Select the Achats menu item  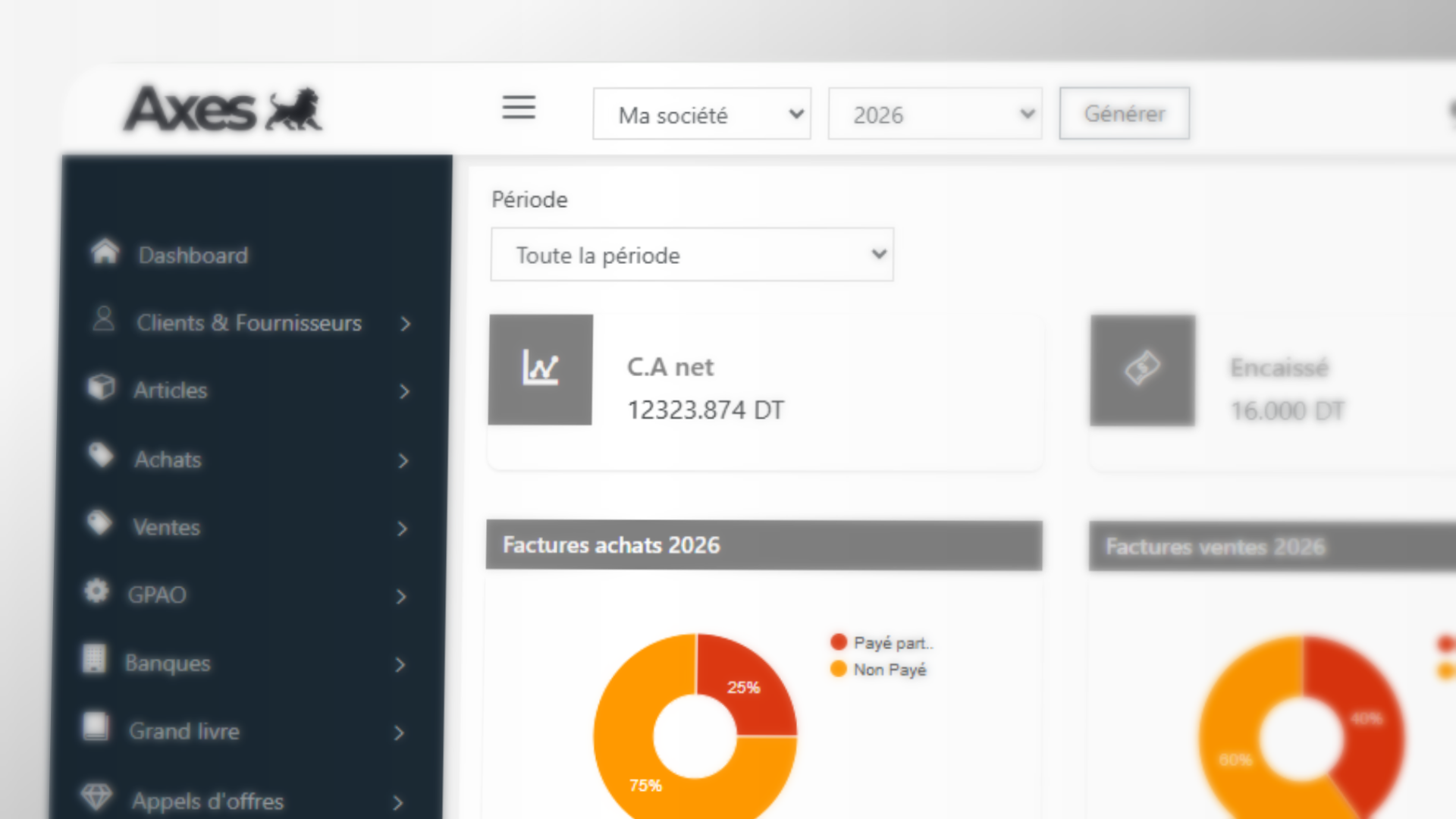168,460
